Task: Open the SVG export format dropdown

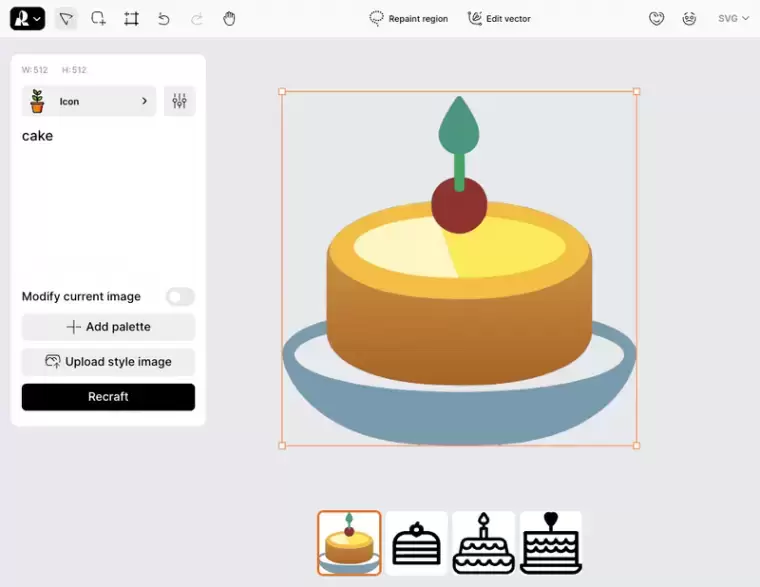Action: (733, 18)
